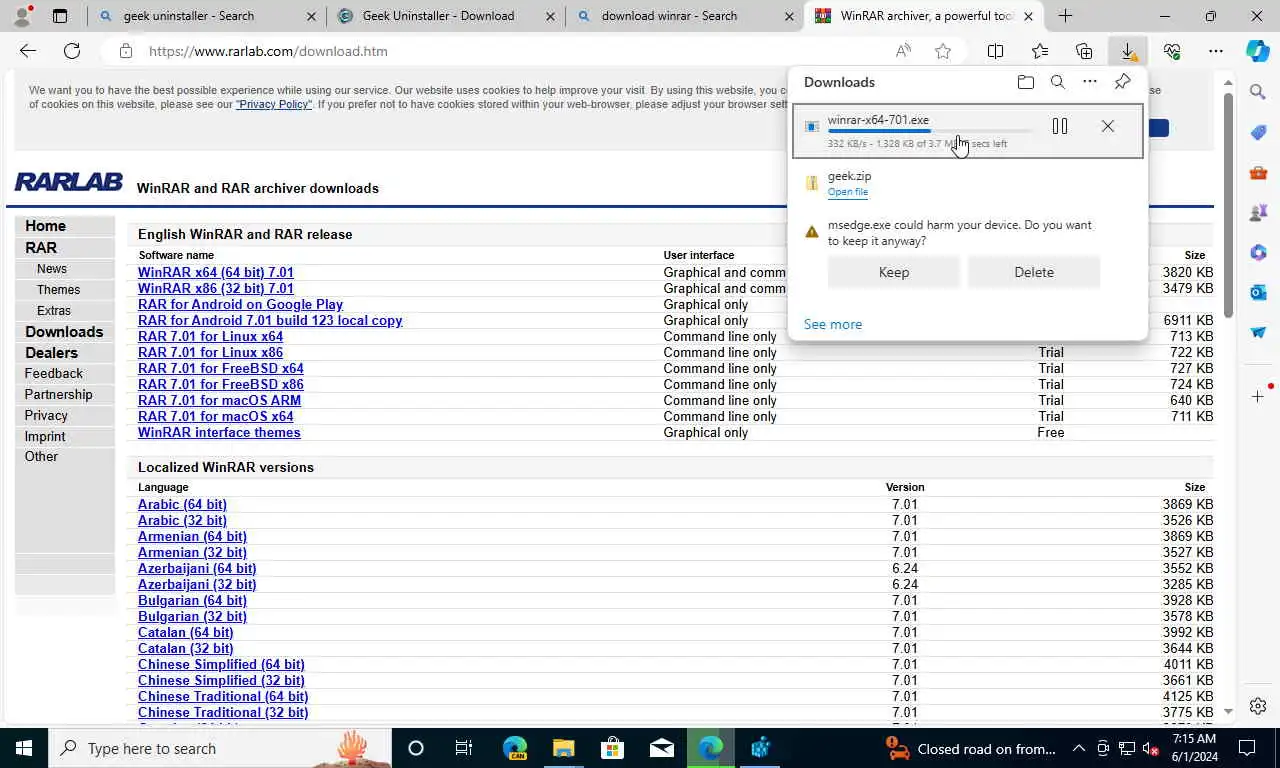1280x768 pixels.
Task: Download Arabic (64 bit) version
Action: [x=182, y=504]
